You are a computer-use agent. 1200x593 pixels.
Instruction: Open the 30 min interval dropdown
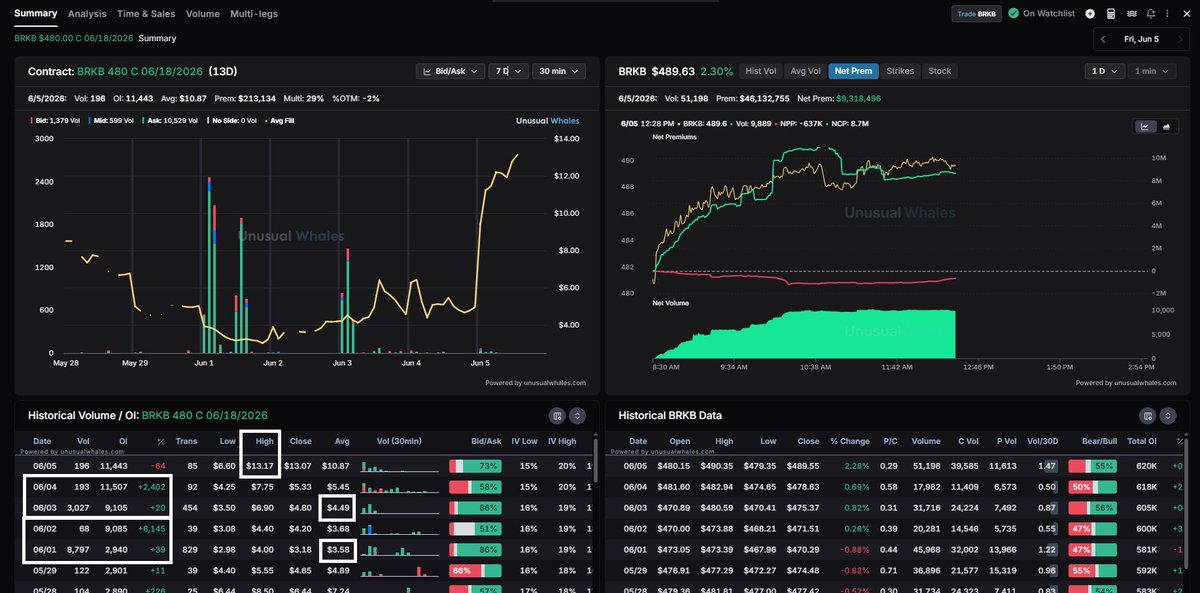[558, 72]
